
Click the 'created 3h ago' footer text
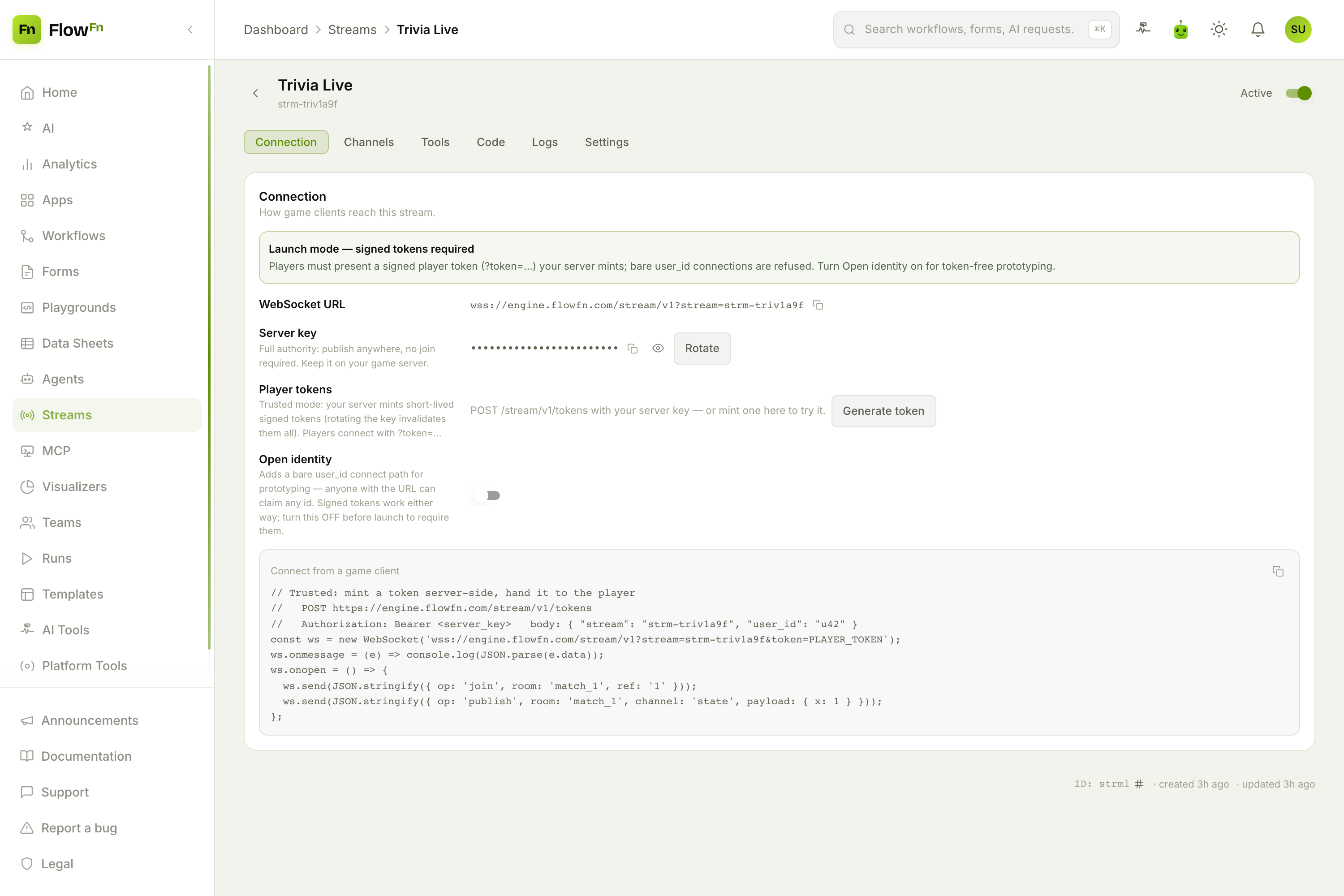pyautogui.click(x=1194, y=784)
